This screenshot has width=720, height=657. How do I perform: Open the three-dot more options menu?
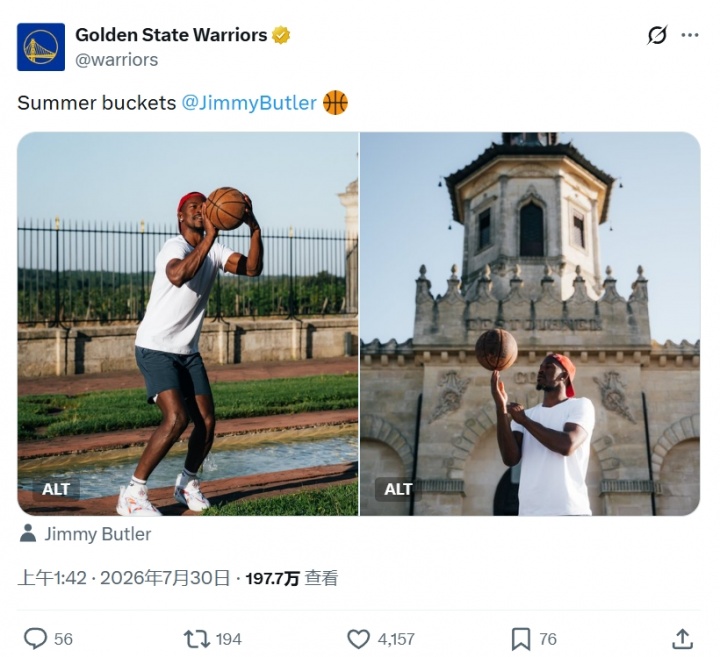(x=690, y=35)
